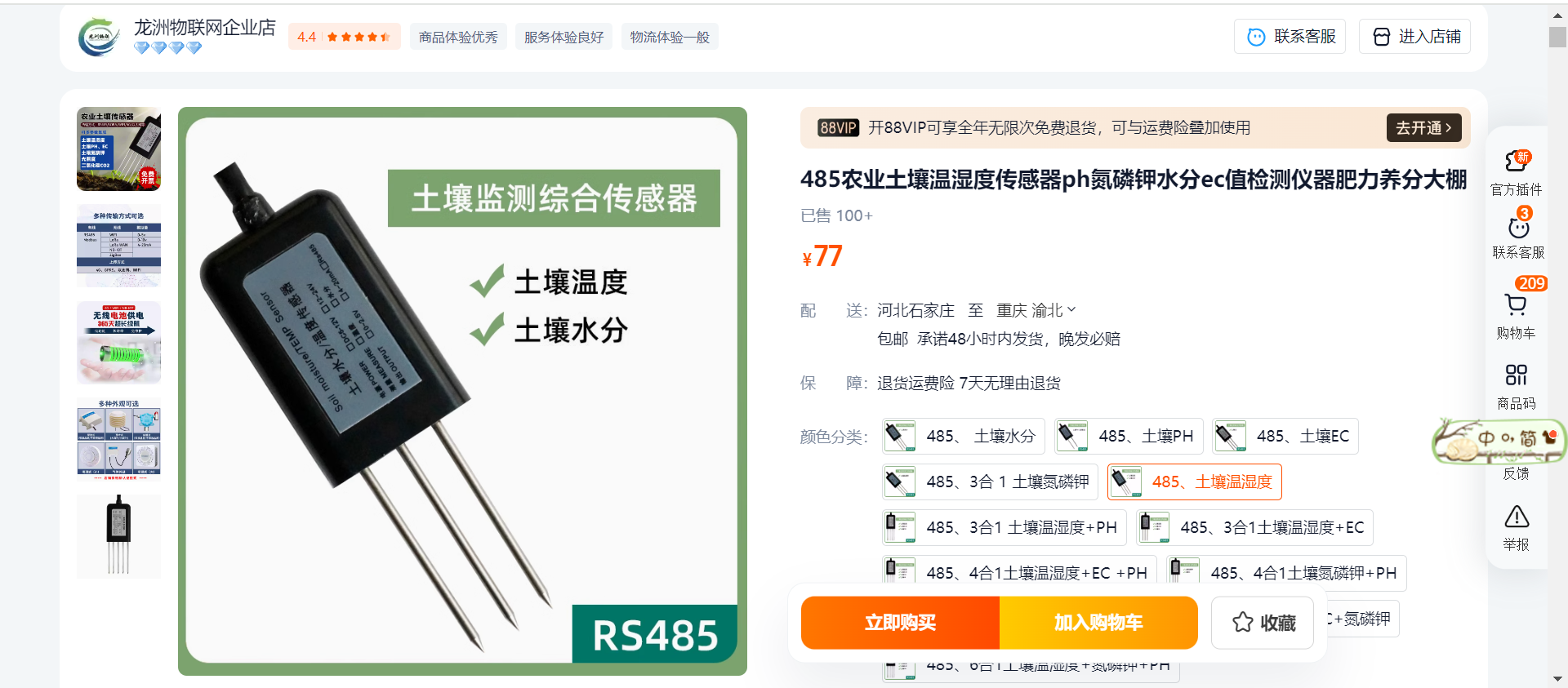
Task: Select the 485、土壤PH variant
Action: tap(1129, 437)
